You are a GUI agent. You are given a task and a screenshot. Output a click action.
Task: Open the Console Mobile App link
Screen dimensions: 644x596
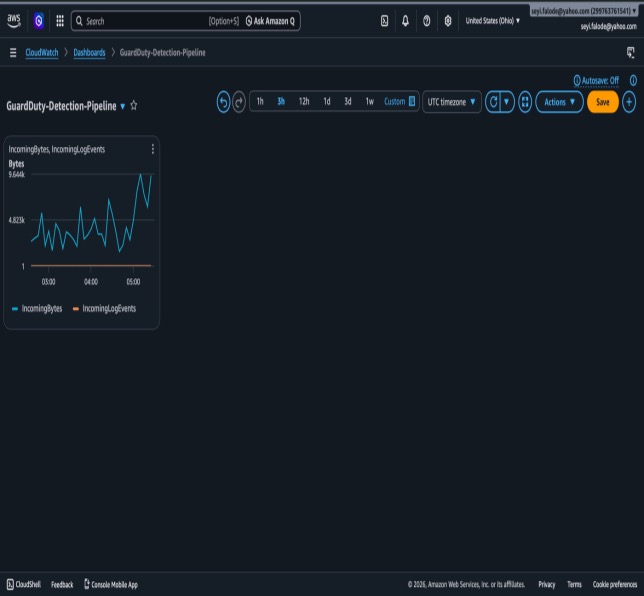tap(111, 584)
